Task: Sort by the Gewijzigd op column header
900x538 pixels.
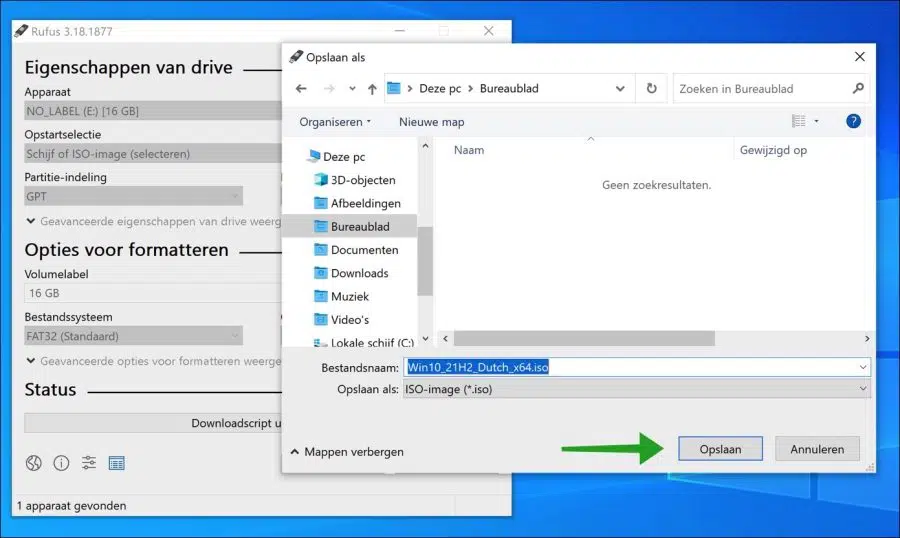Action: tap(773, 150)
